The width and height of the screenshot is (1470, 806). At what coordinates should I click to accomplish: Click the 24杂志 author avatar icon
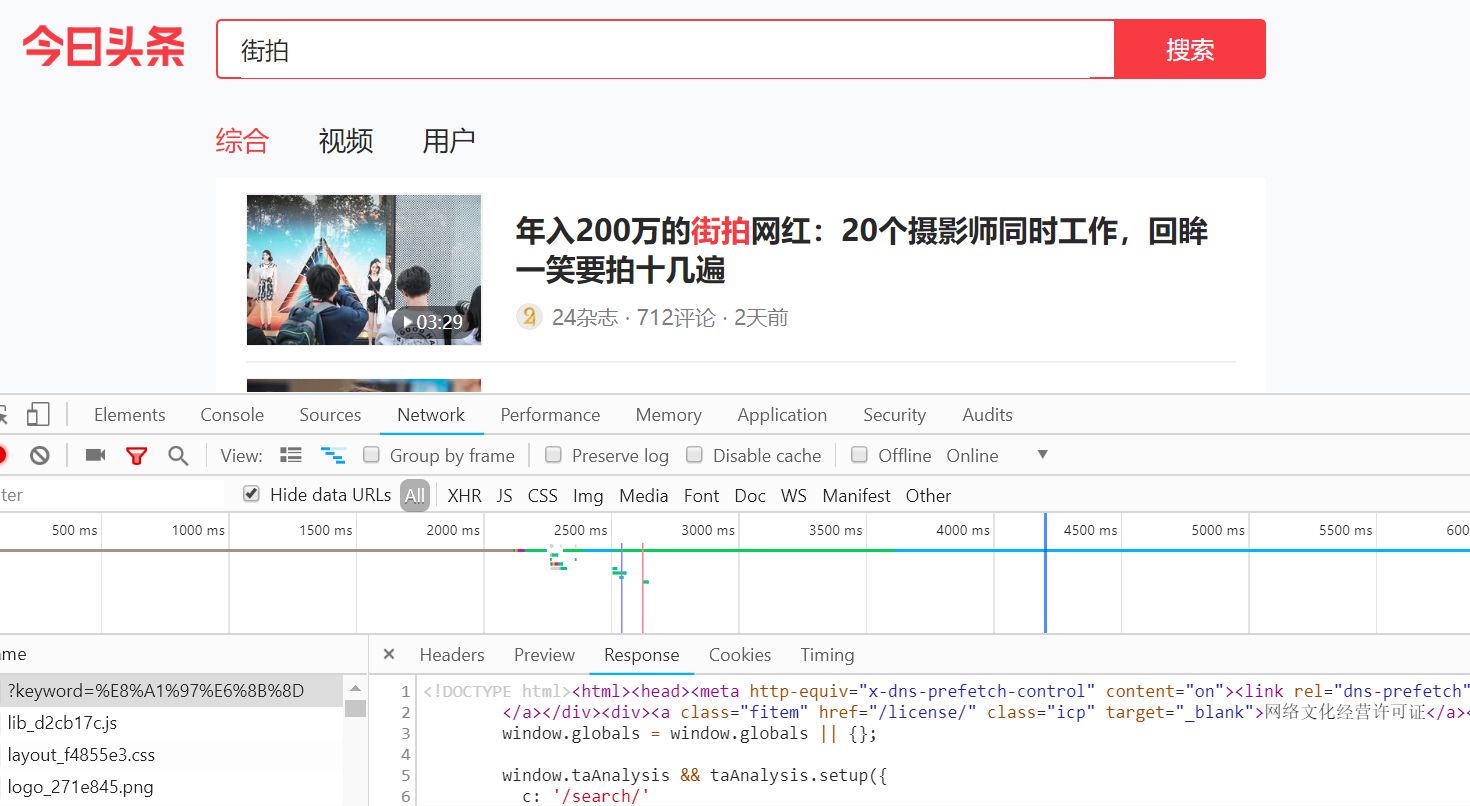pos(529,317)
